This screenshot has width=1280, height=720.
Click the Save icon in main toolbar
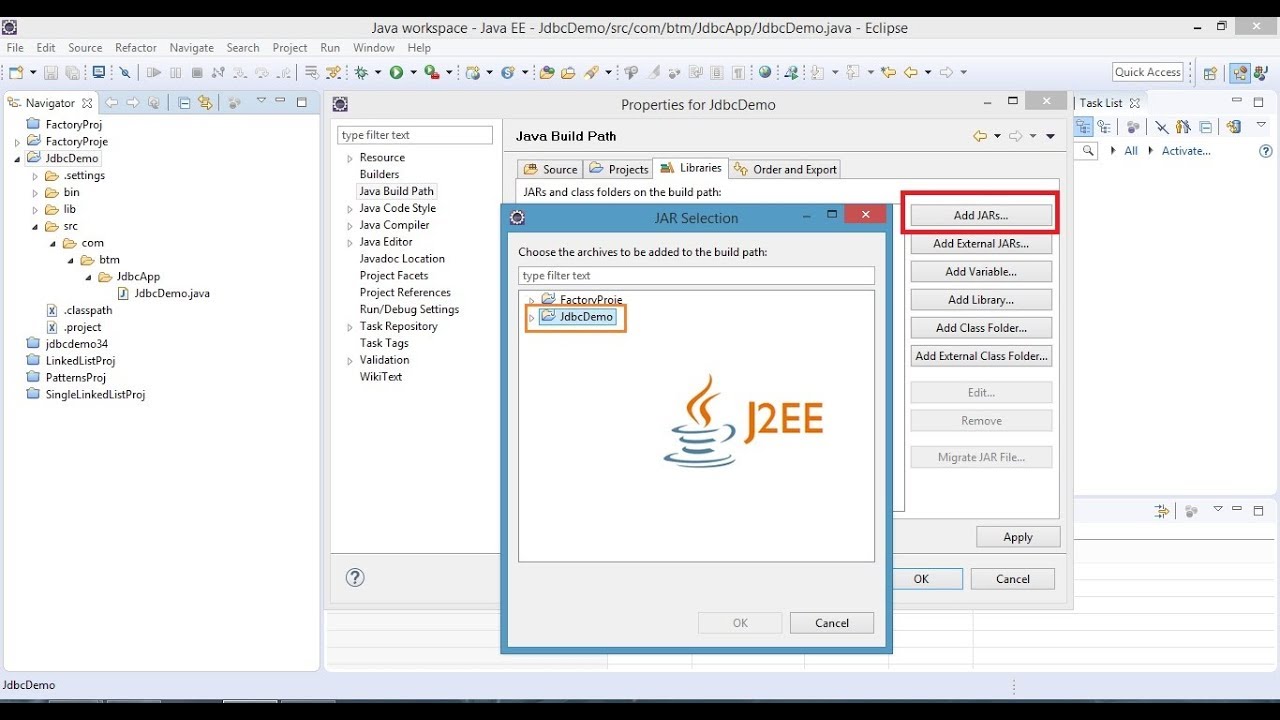pyautogui.click(x=50, y=72)
